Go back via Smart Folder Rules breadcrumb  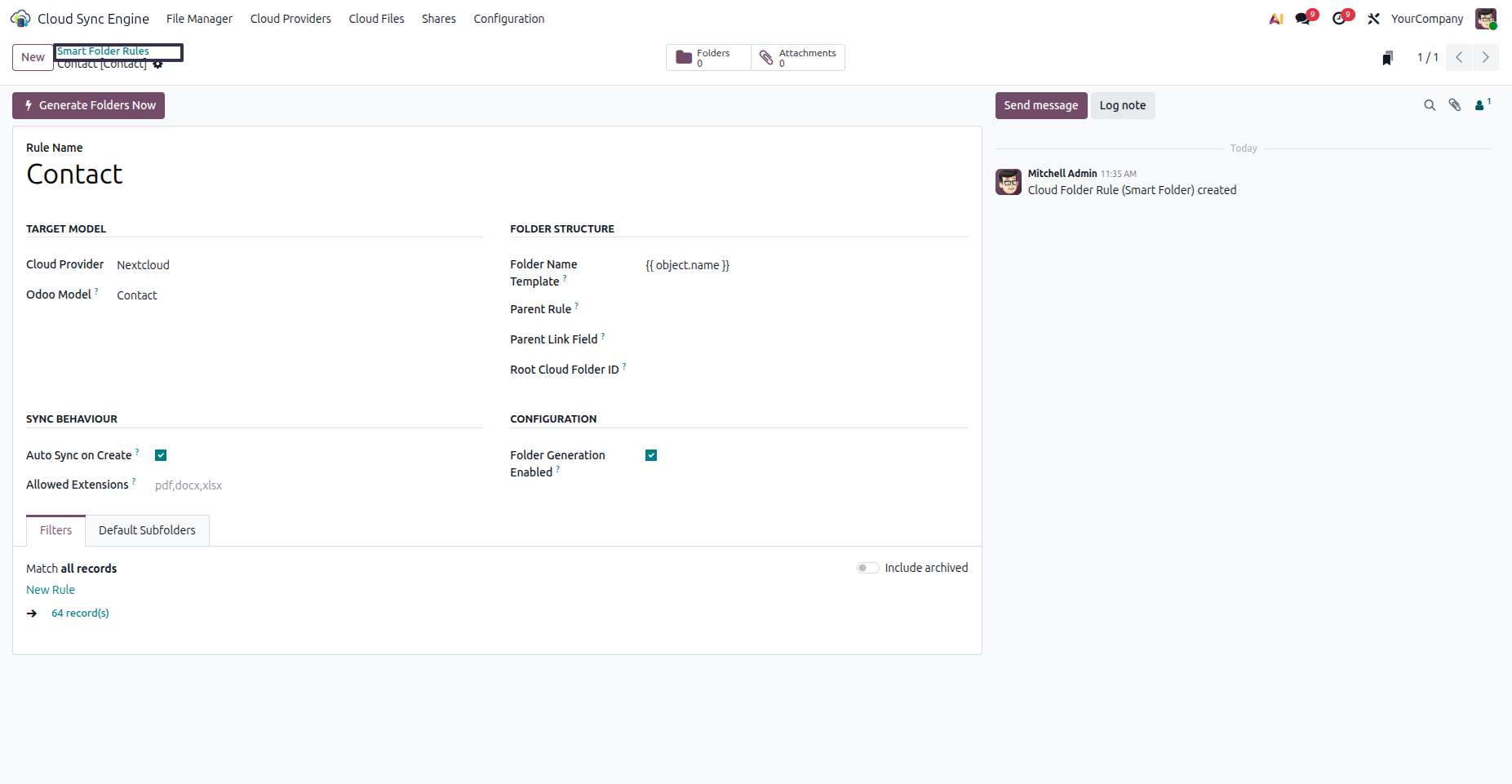(103, 51)
